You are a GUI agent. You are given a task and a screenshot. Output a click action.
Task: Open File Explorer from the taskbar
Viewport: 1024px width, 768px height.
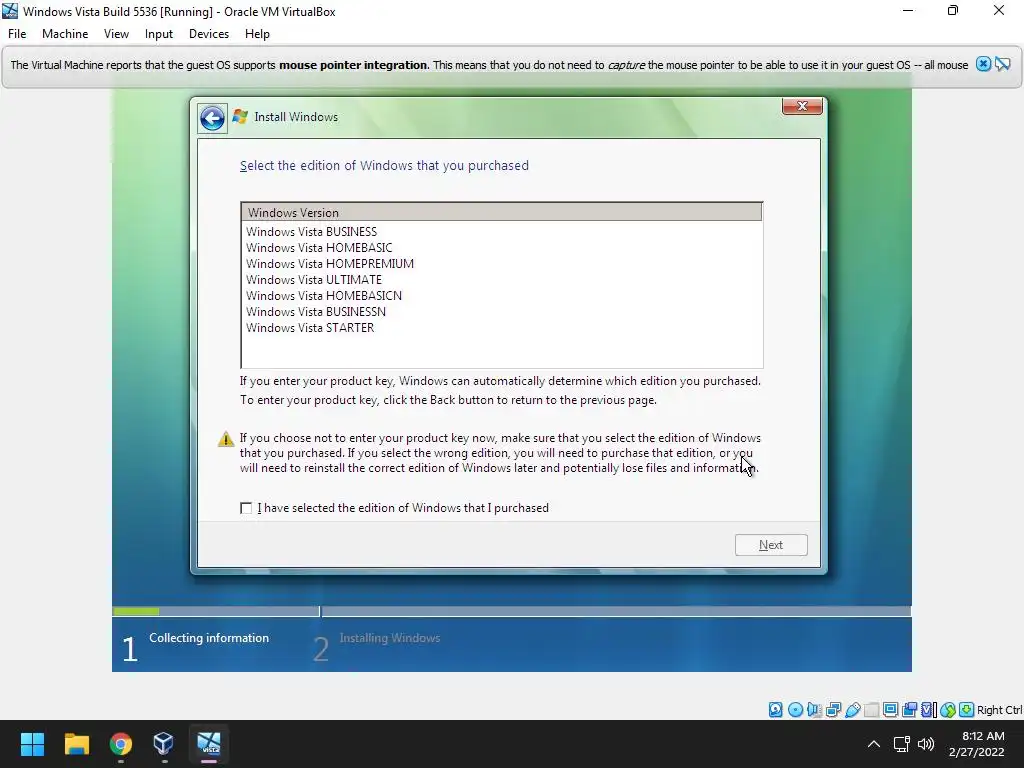click(x=76, y=744)
